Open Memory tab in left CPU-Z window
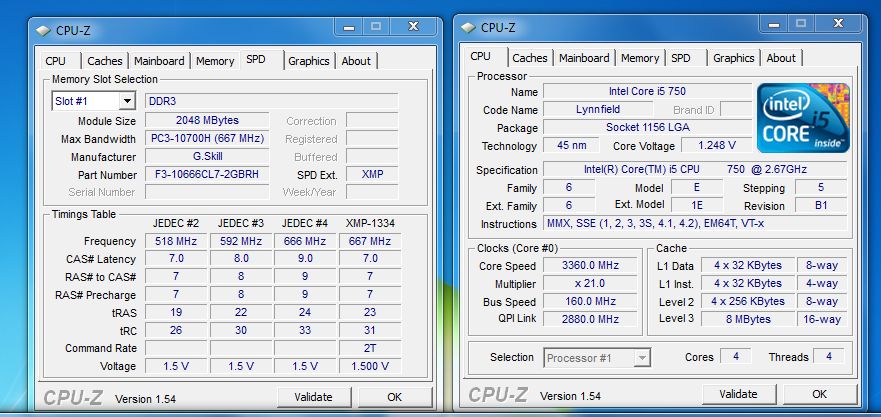This screenshot has width=881, height=417. 215,61
